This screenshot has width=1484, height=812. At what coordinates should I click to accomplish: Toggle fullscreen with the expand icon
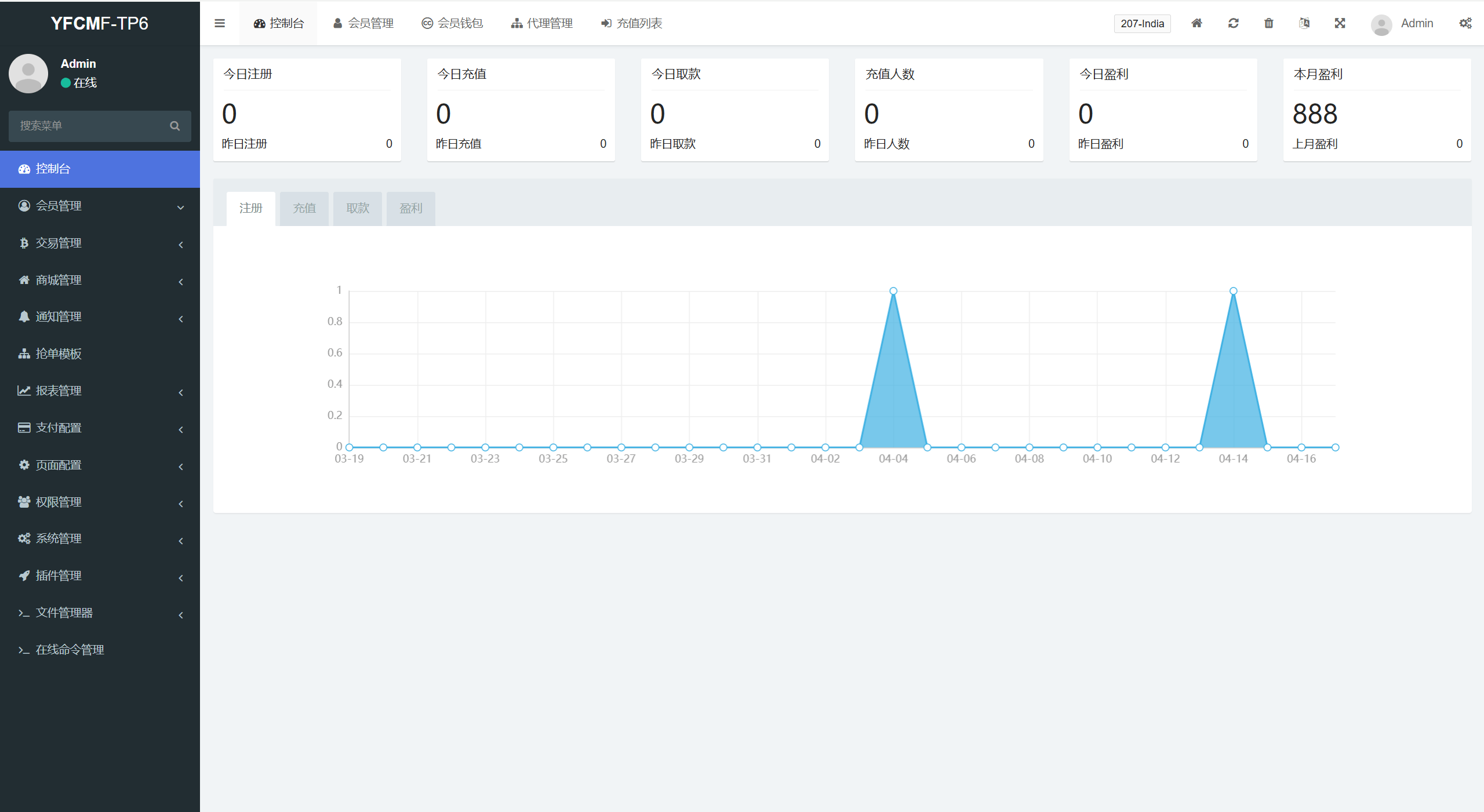pos(1340,23)
